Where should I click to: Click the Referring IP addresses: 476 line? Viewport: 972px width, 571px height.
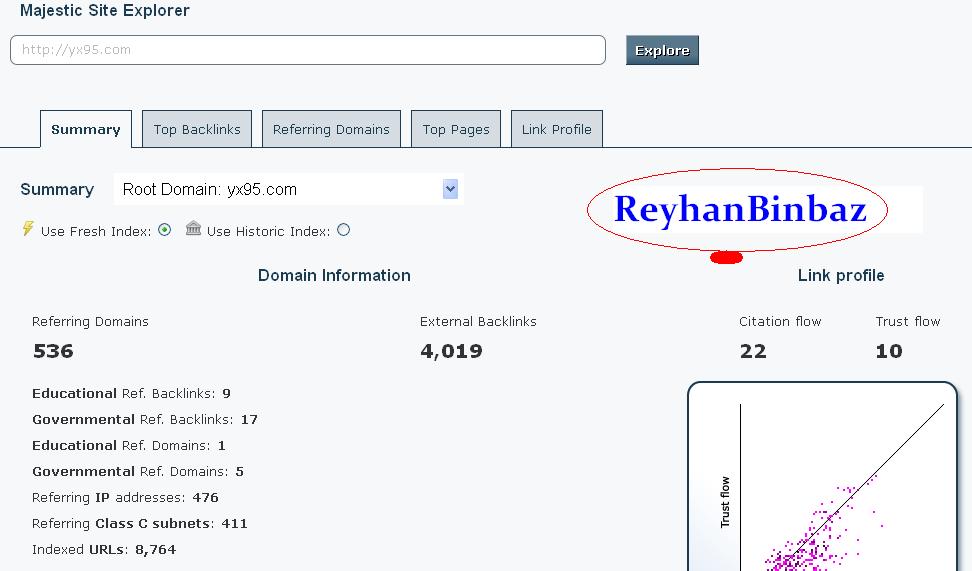pyautogui.click(x=125, y=497)
